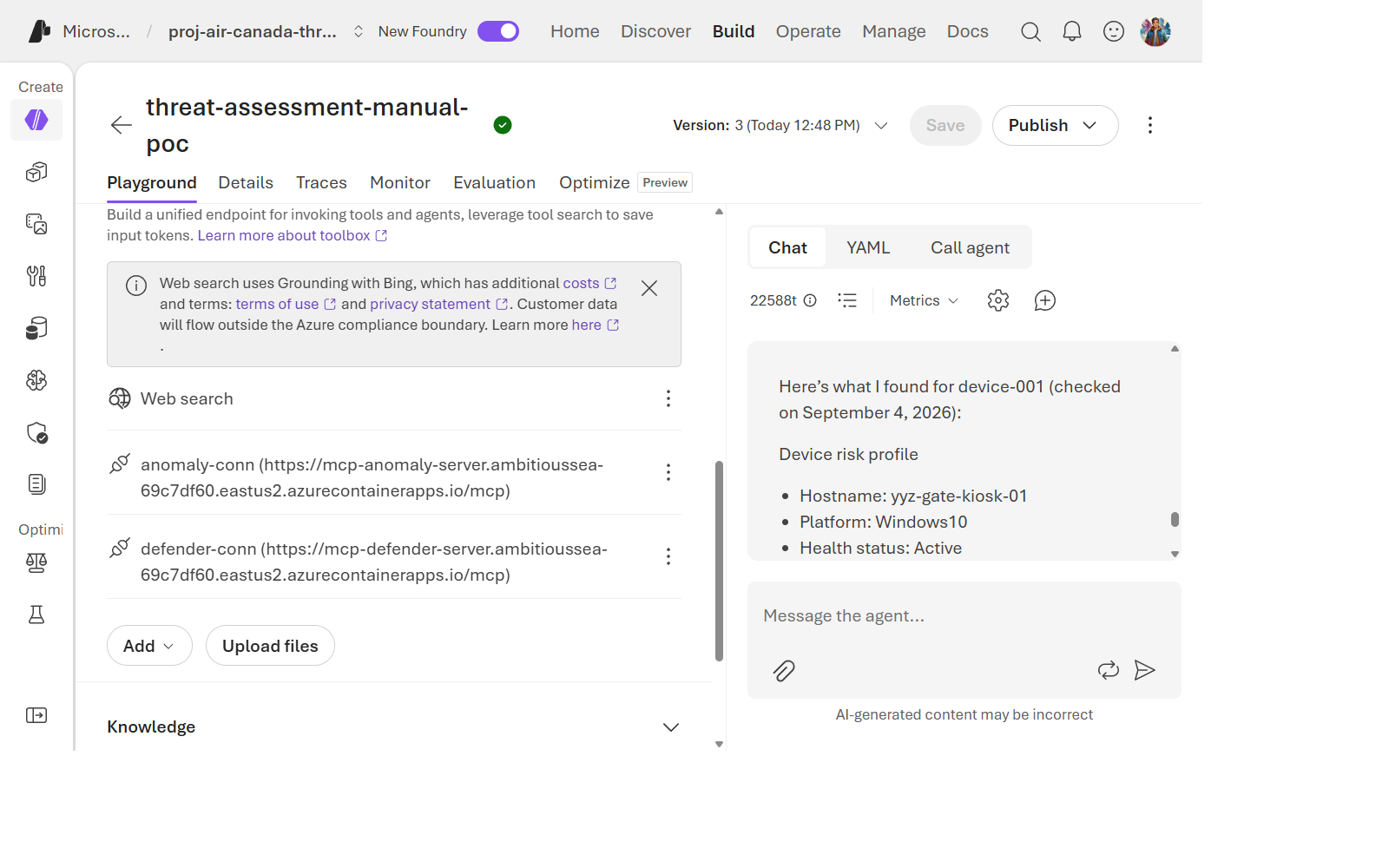Click the chat response scrollbar thumb
This screenshot has height=868, width=1389.
tap(1175, 519)
